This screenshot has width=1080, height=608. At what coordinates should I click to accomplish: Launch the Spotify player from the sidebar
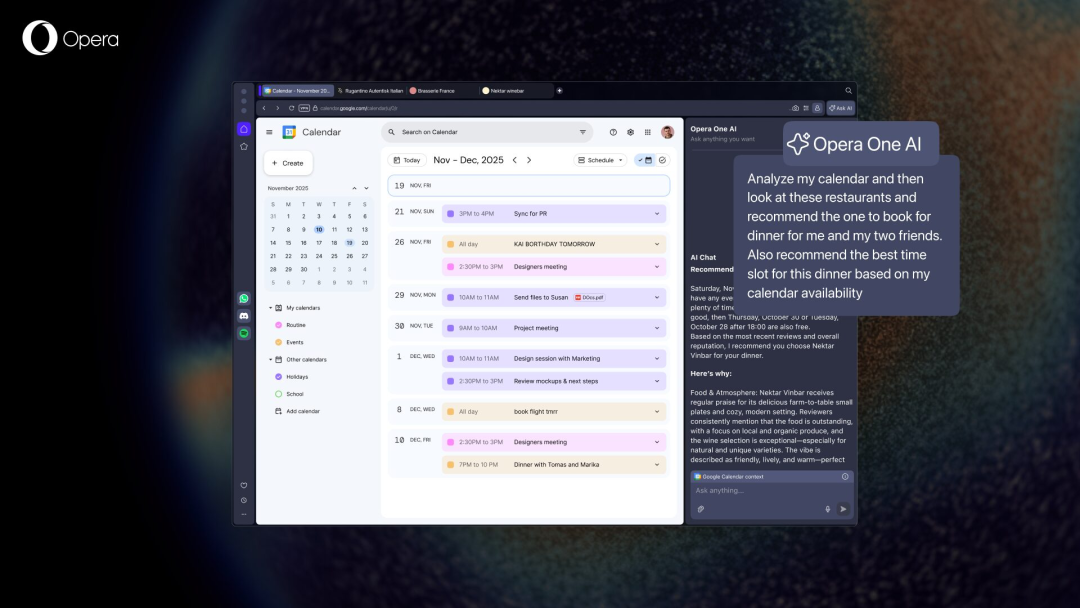[x=243, y=332]
